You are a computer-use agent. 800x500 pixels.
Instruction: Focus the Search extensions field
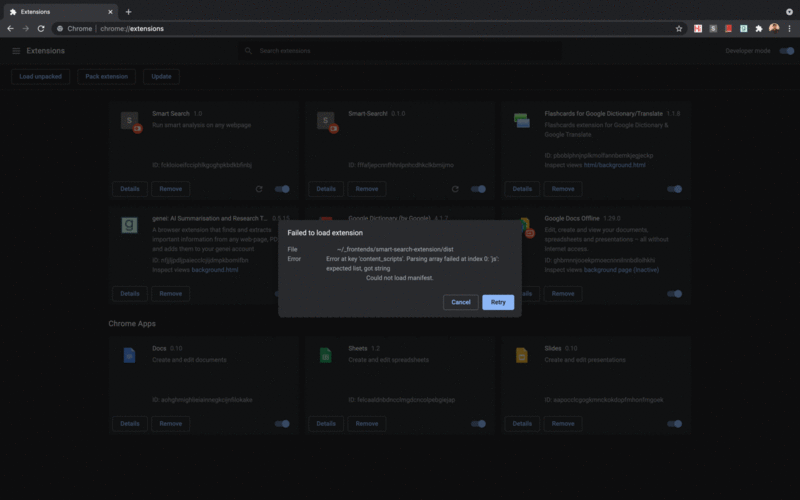400,51
